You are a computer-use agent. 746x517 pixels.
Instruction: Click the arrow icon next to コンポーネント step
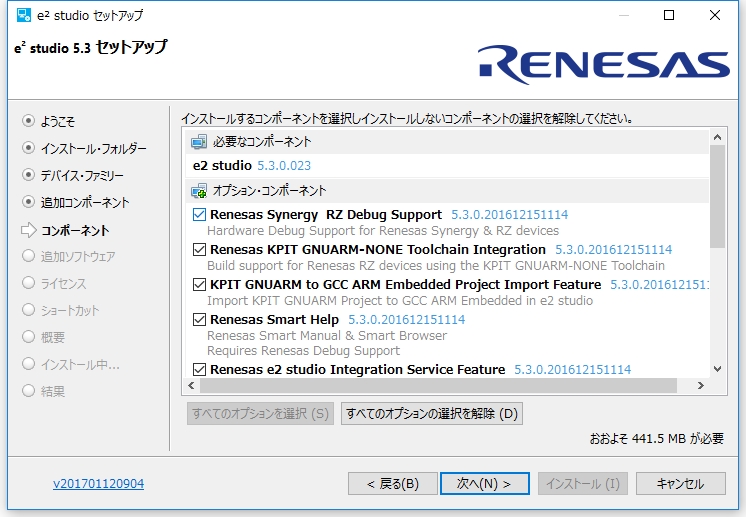coord(29,230)
